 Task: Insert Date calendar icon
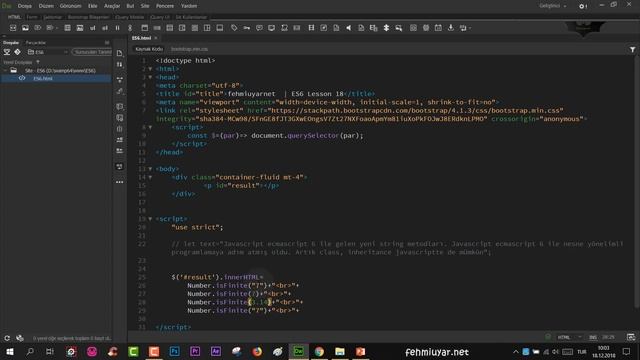pyautogui.click(x=438, y=28)
